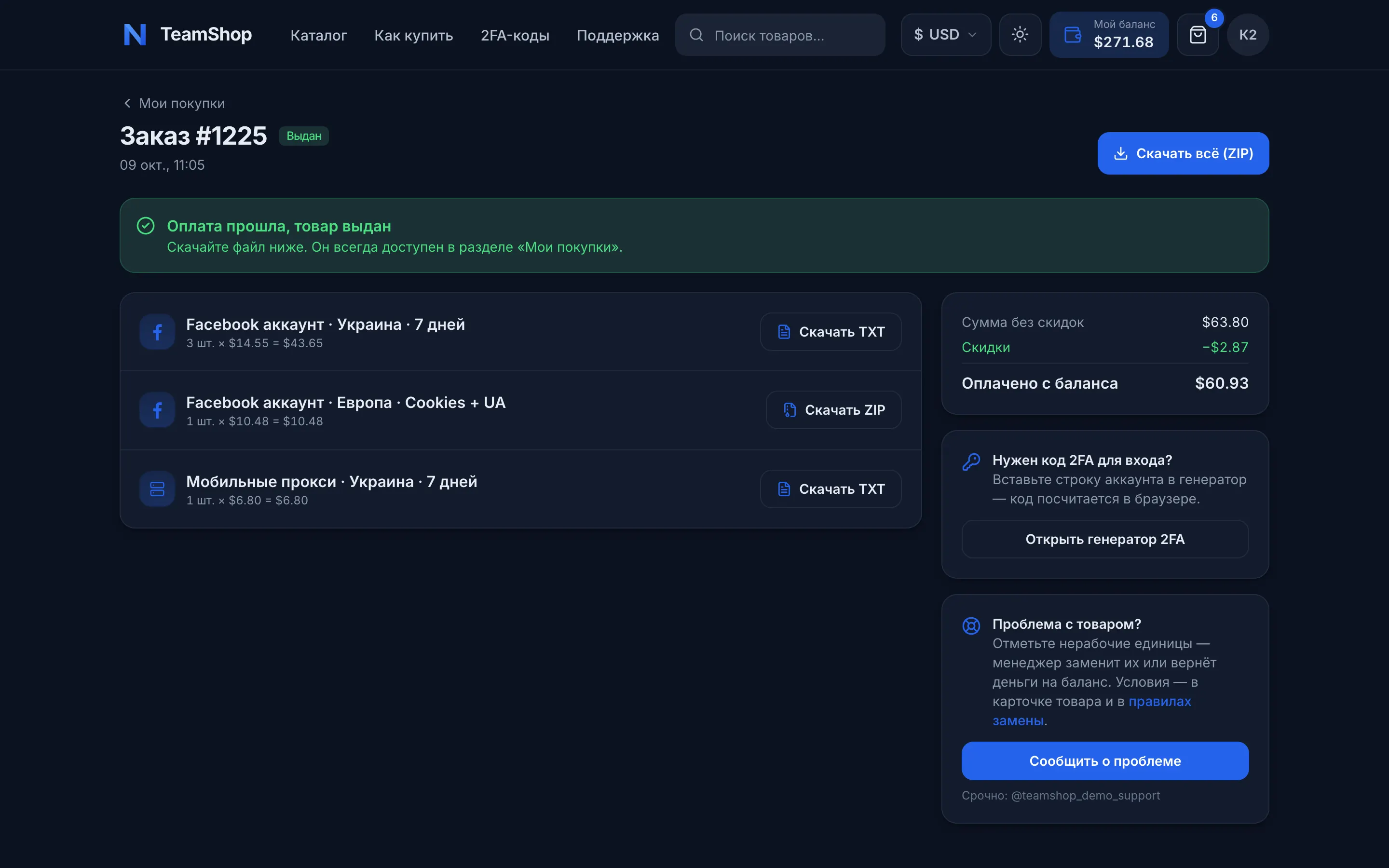
Task: Click the @teamshop_demo_support contact text
Action: (x=1085, y=796)
